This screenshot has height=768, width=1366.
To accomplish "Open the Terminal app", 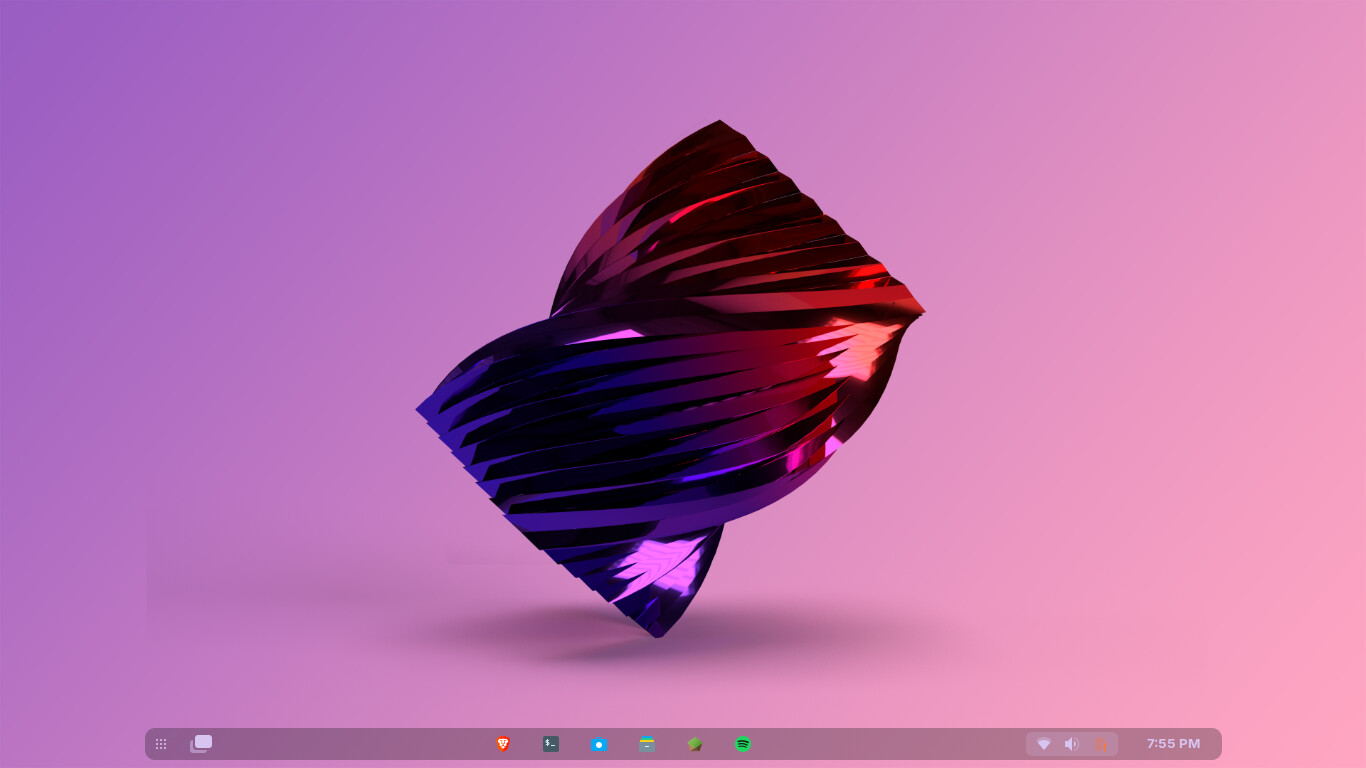I will tap(551, 744).
